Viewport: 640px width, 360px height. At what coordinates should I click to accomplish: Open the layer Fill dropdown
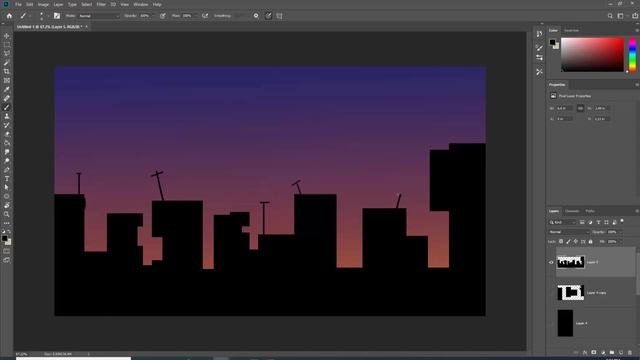point(621,242)
